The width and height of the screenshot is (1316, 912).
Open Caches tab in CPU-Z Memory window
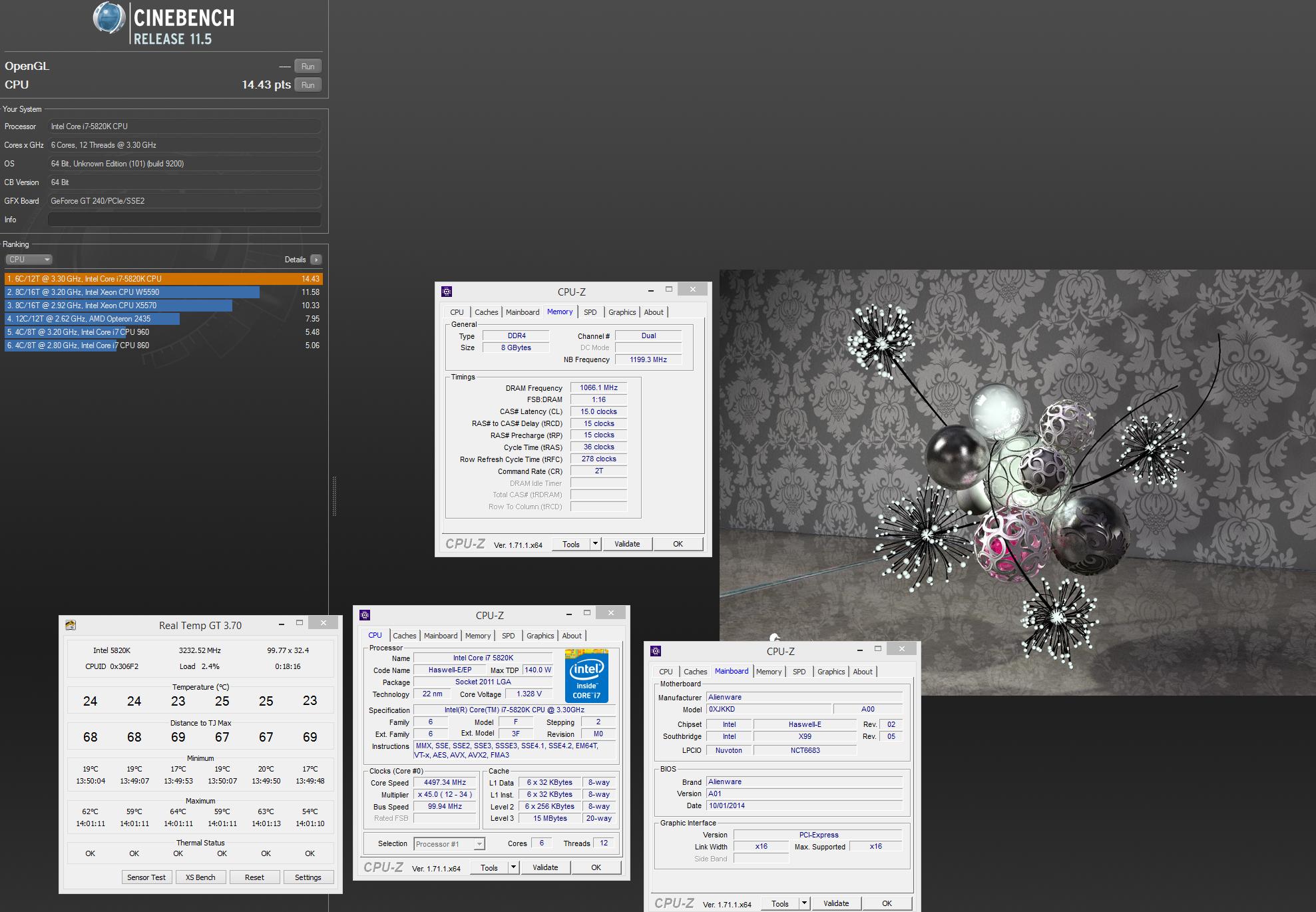pyautogui.click(x=486, y=312)
